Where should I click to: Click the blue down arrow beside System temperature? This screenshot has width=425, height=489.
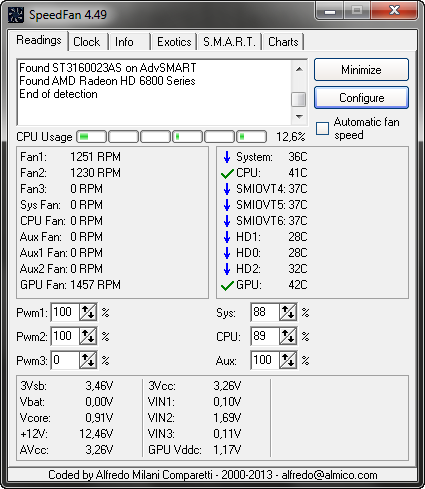[x=227, y=157]
